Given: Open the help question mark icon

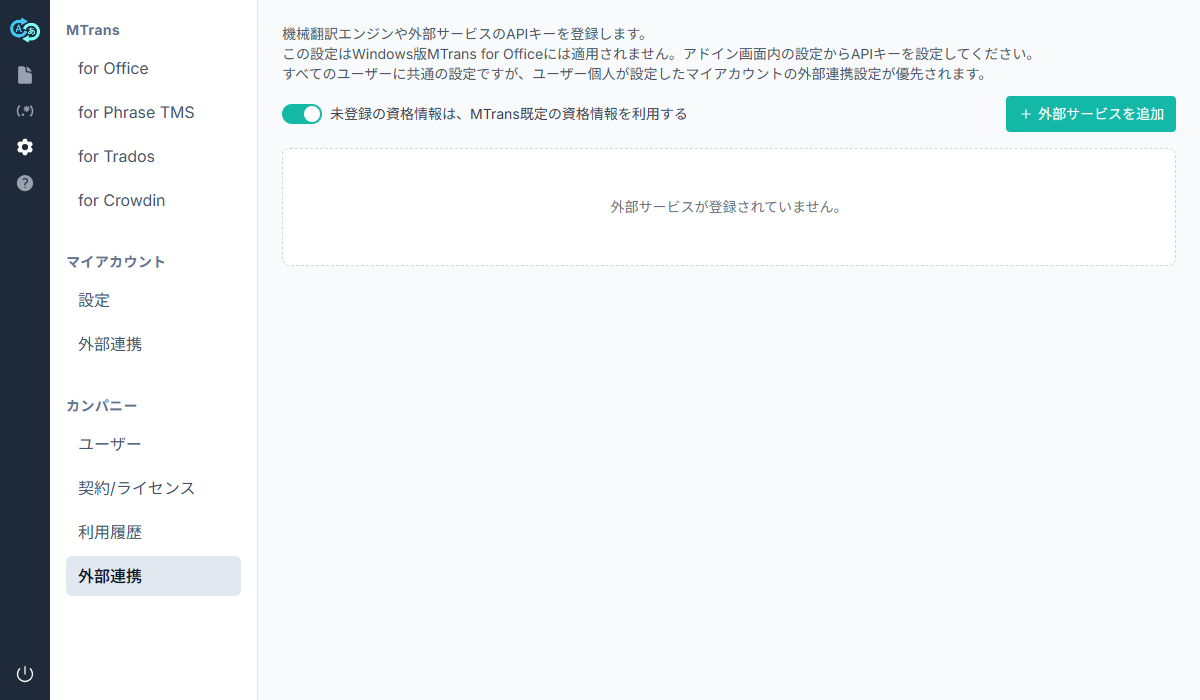Looking at the screenshot, I should 25,183.
